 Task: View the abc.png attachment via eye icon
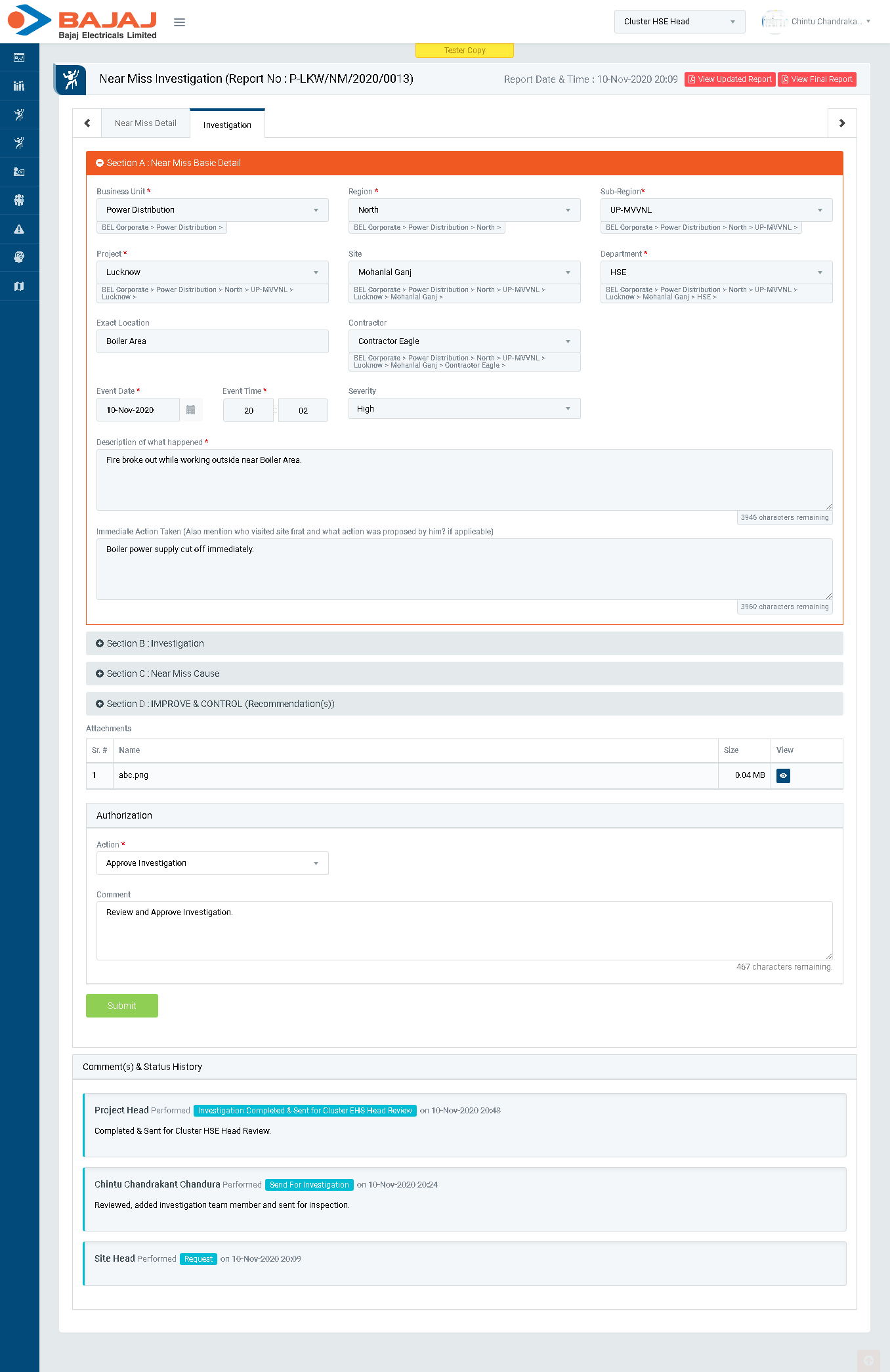pos(783,776)
